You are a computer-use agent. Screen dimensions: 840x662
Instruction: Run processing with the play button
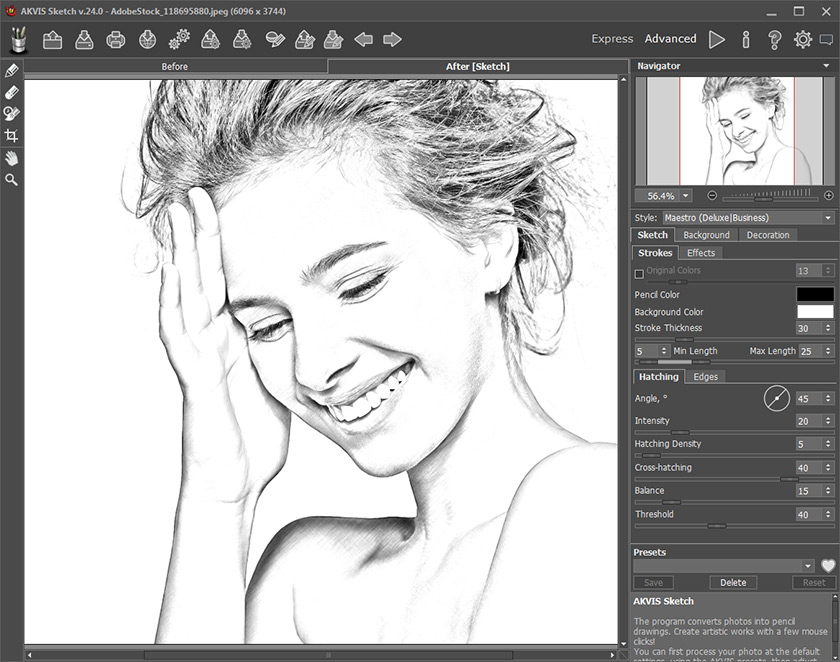click(x=717, y=39)
